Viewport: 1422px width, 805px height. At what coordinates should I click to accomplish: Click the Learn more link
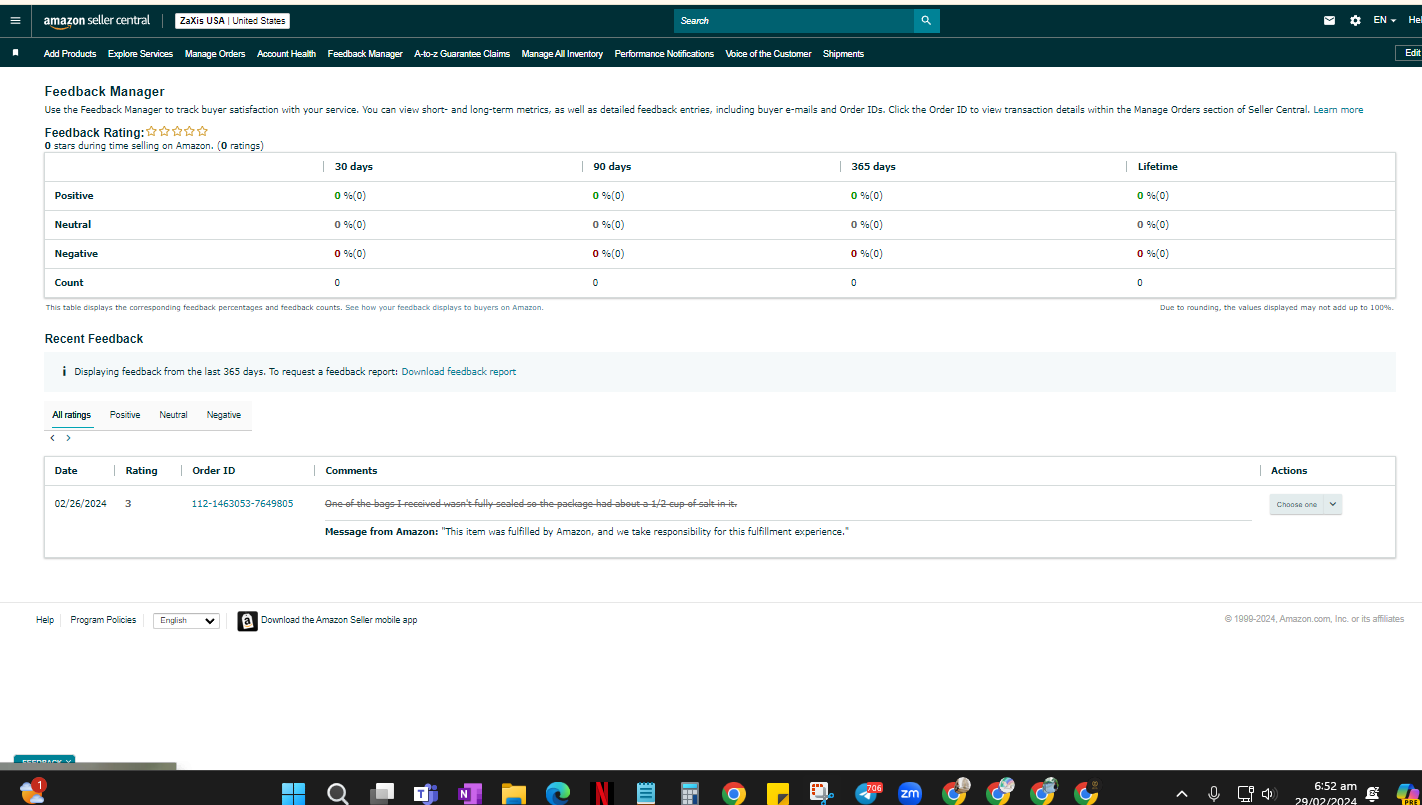point(1338,110)
